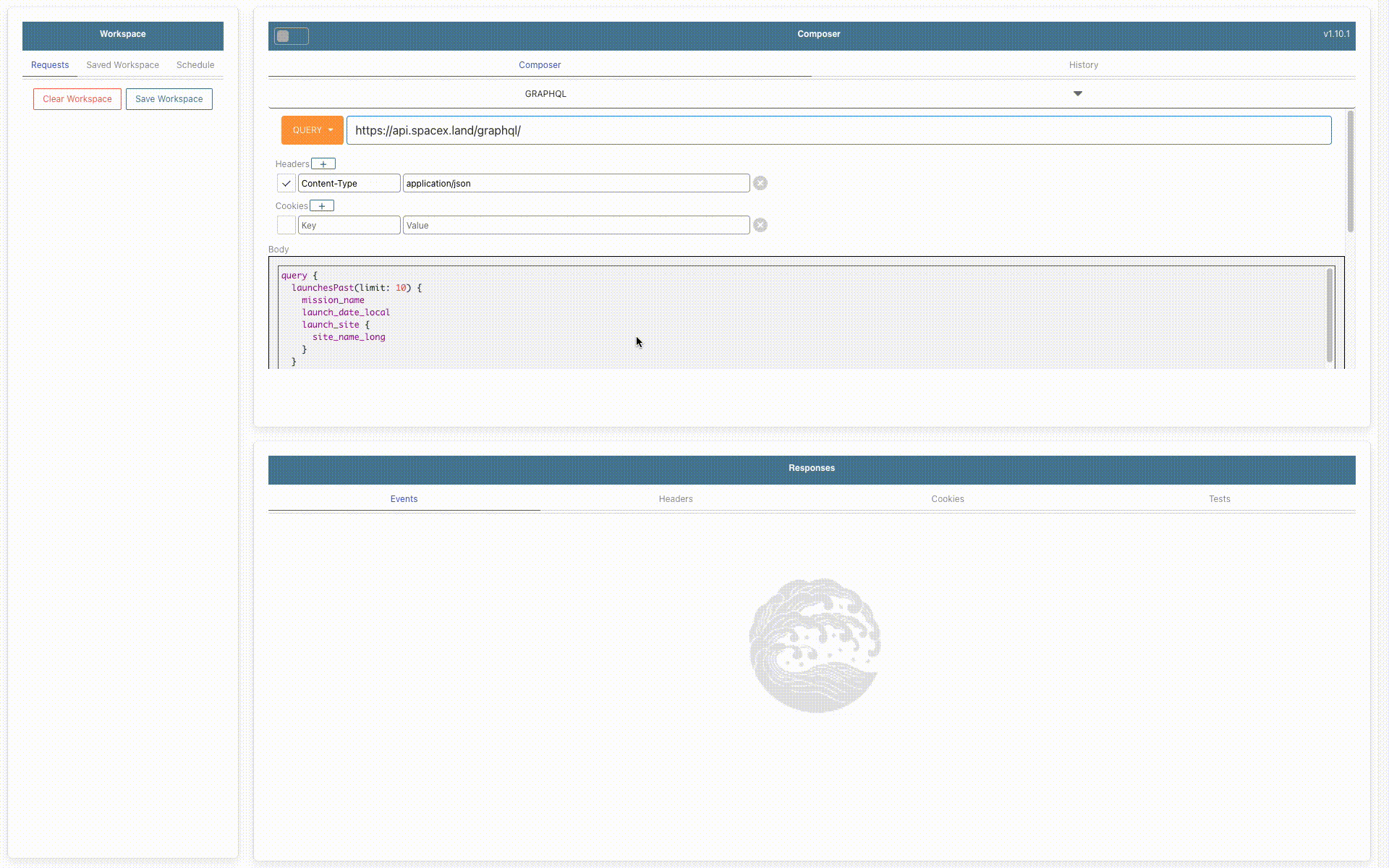Click the wave logo in Responses panel
Viewport: 1389px width, 868px height.
(815, 645)
